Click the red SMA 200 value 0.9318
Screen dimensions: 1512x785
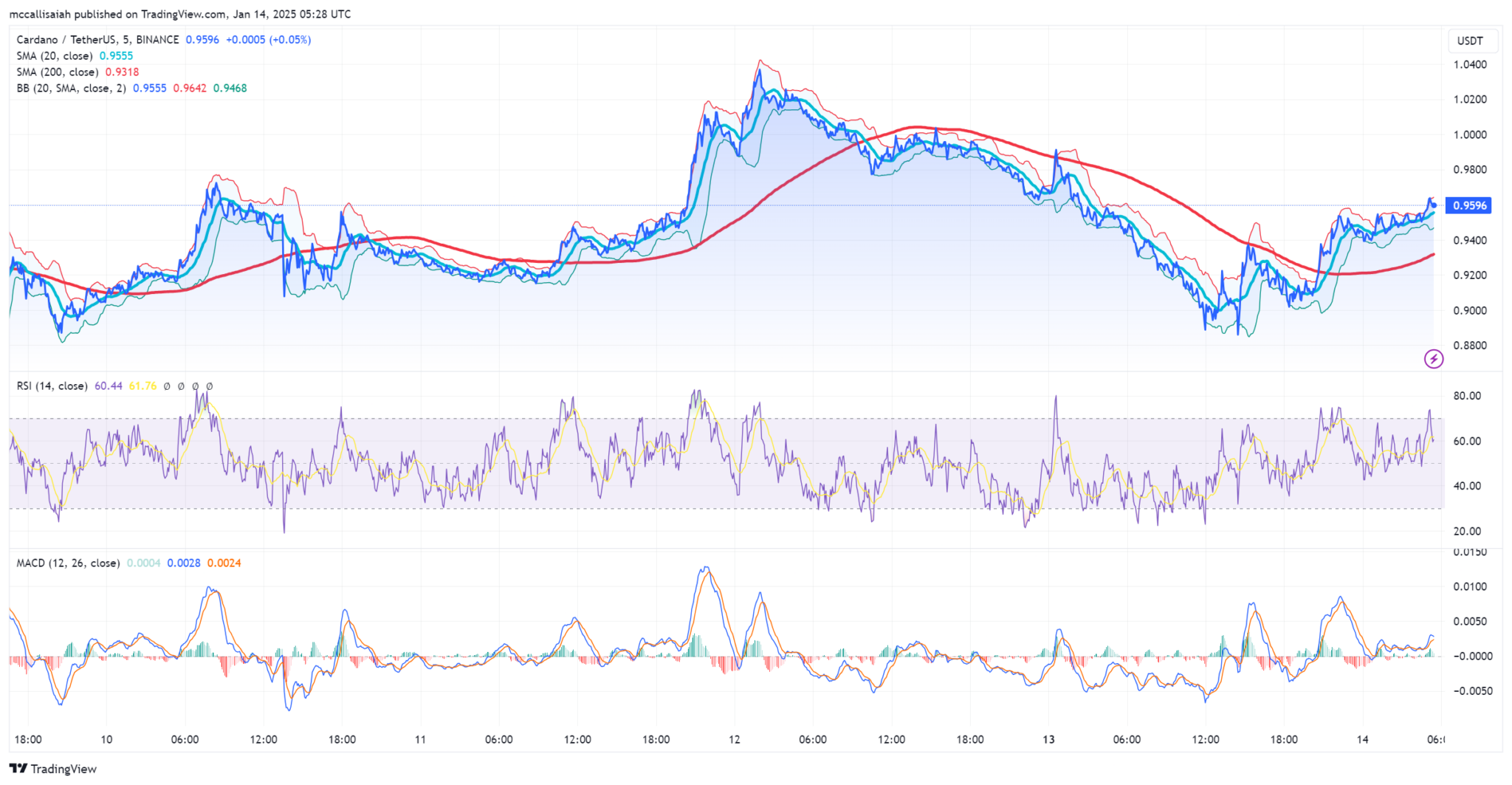click(x=122, y=72)
